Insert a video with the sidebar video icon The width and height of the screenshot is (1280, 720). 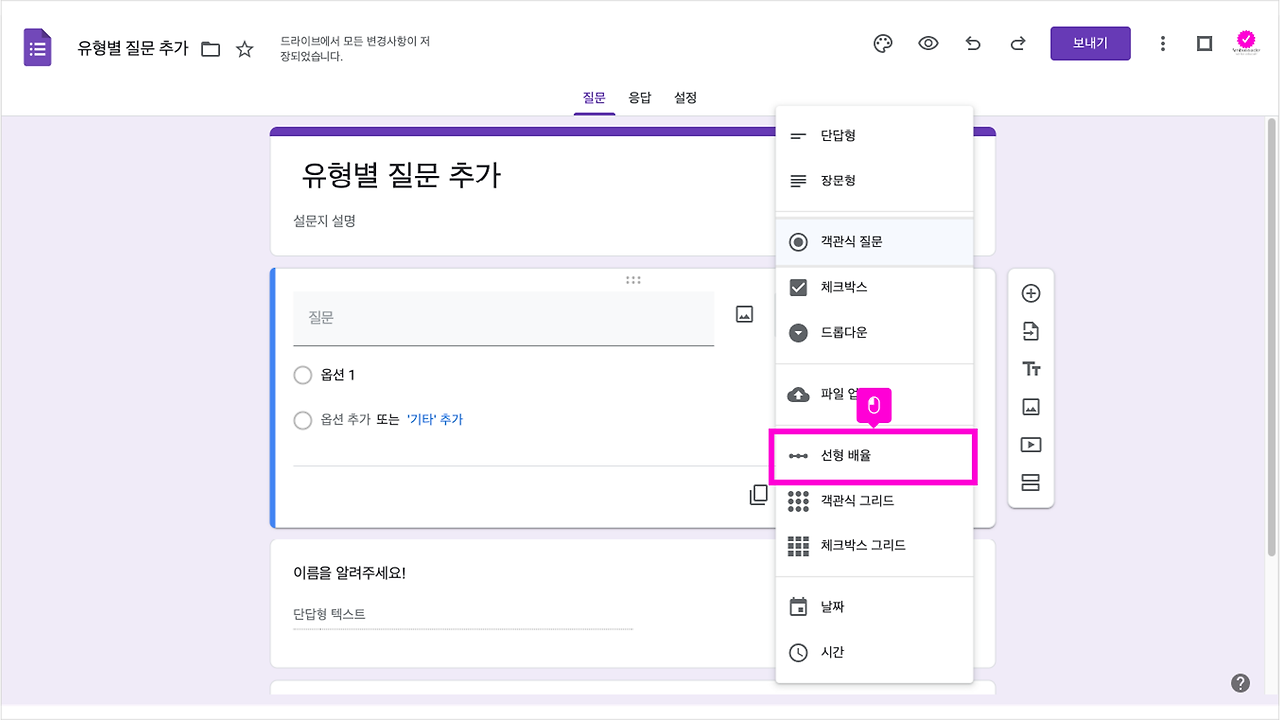(1030, 444)
